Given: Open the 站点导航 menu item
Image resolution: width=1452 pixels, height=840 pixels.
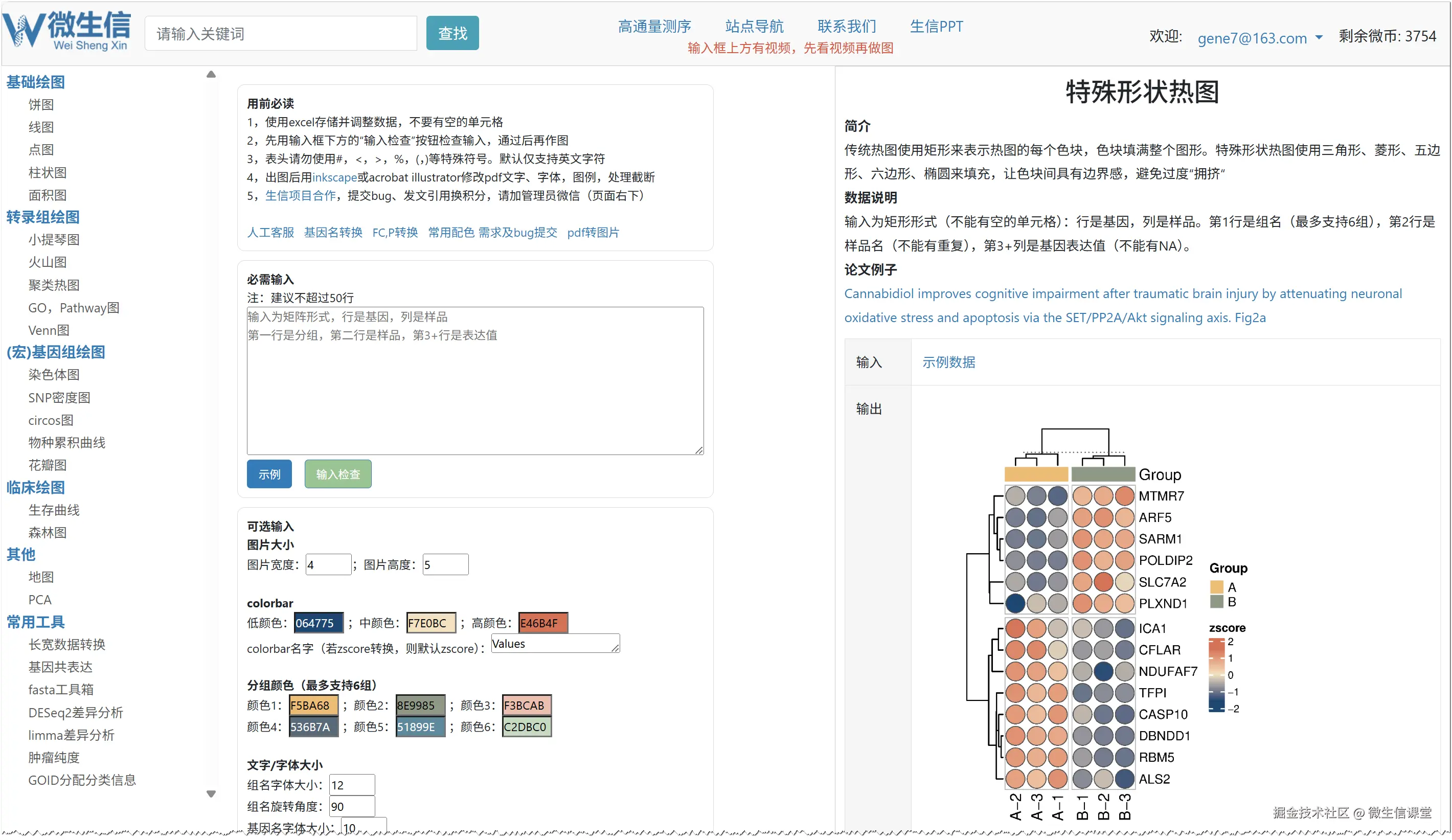Looking at the screenshot, I should 754,27.
